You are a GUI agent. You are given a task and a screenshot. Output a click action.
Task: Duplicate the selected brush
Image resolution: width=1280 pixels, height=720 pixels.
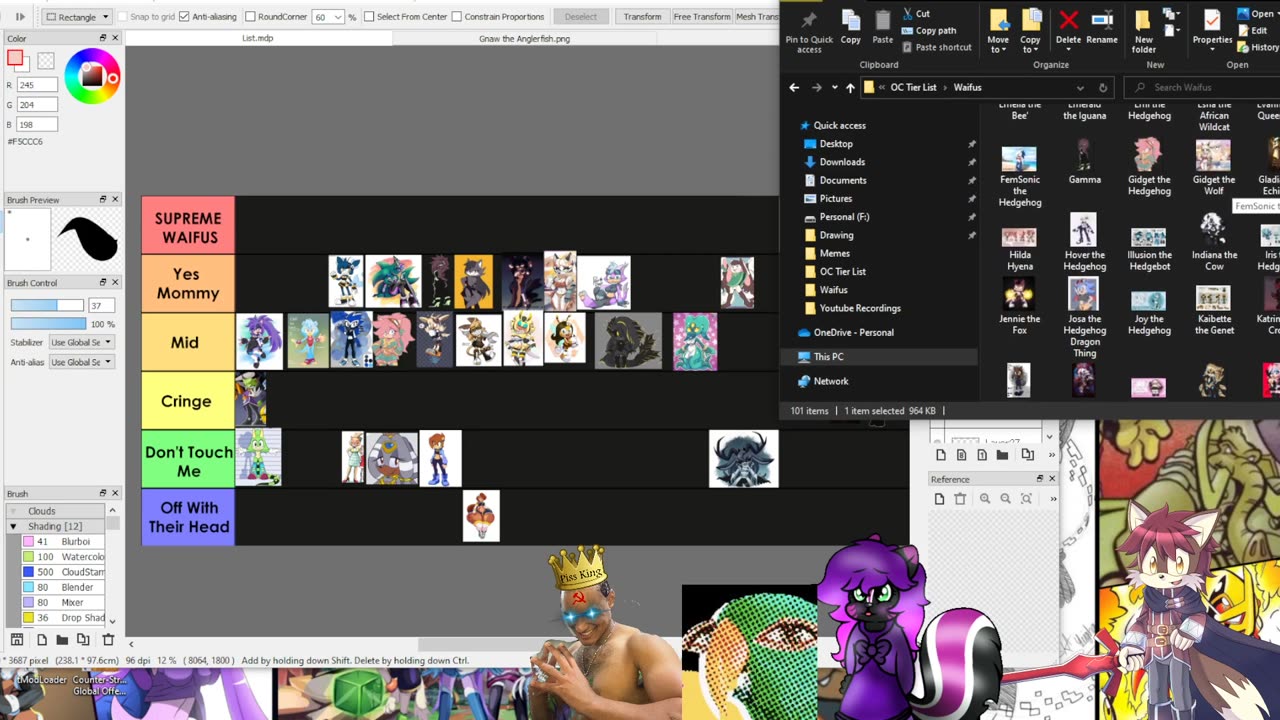(83, 640)
